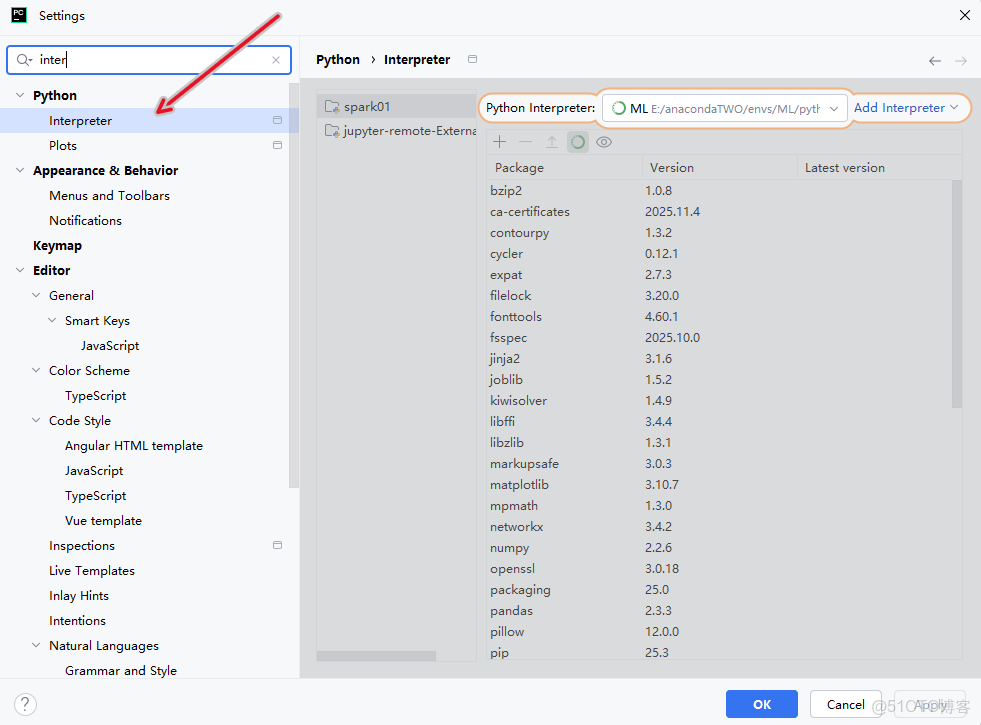Select the pillow package row
The image size is (981, 725).
pyautogui.click(x=719, y=632)
